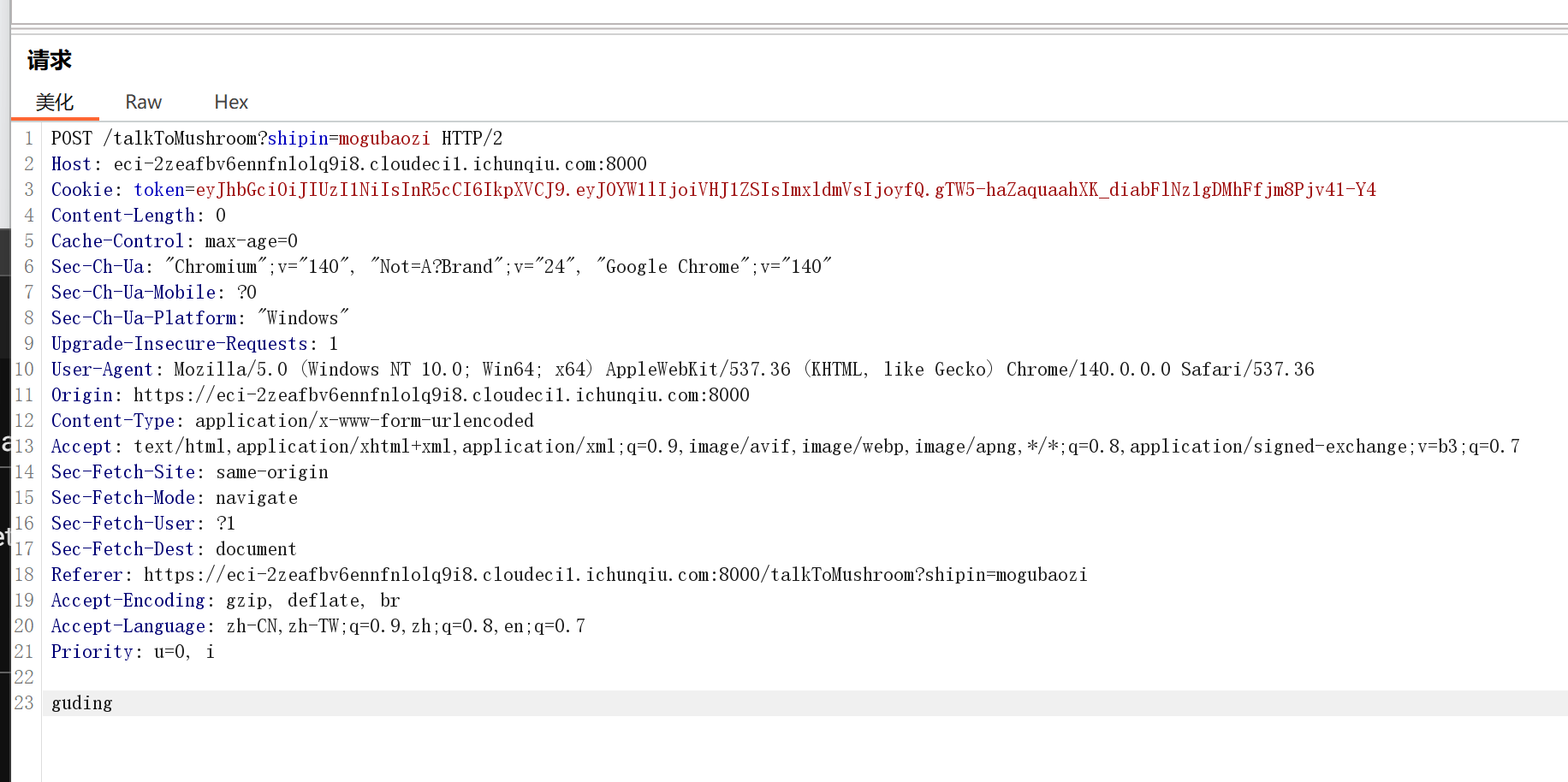Click the 请求 panel heading
The image size is (1568, 782).
50,60
